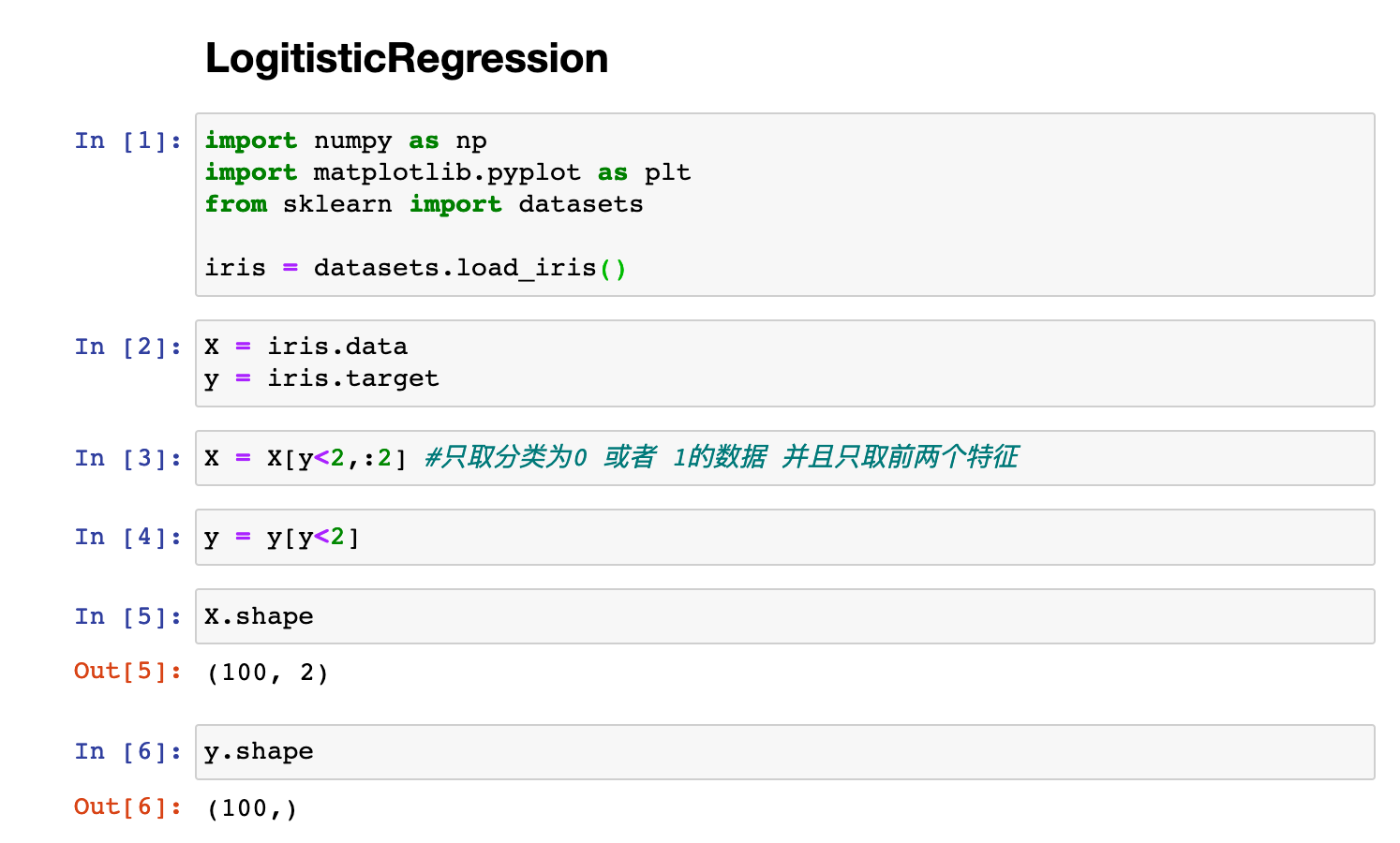1400x843 pixels.
Task: Select cell In [2] with iris.data
Action: (x=784, y=362)
